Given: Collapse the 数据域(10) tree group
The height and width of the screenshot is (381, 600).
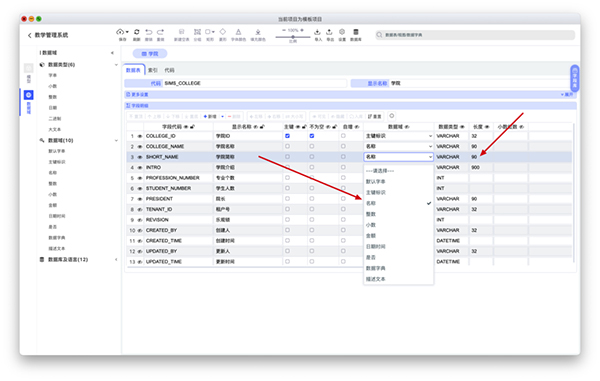Looking at the screenshot, I should [116, 140].
